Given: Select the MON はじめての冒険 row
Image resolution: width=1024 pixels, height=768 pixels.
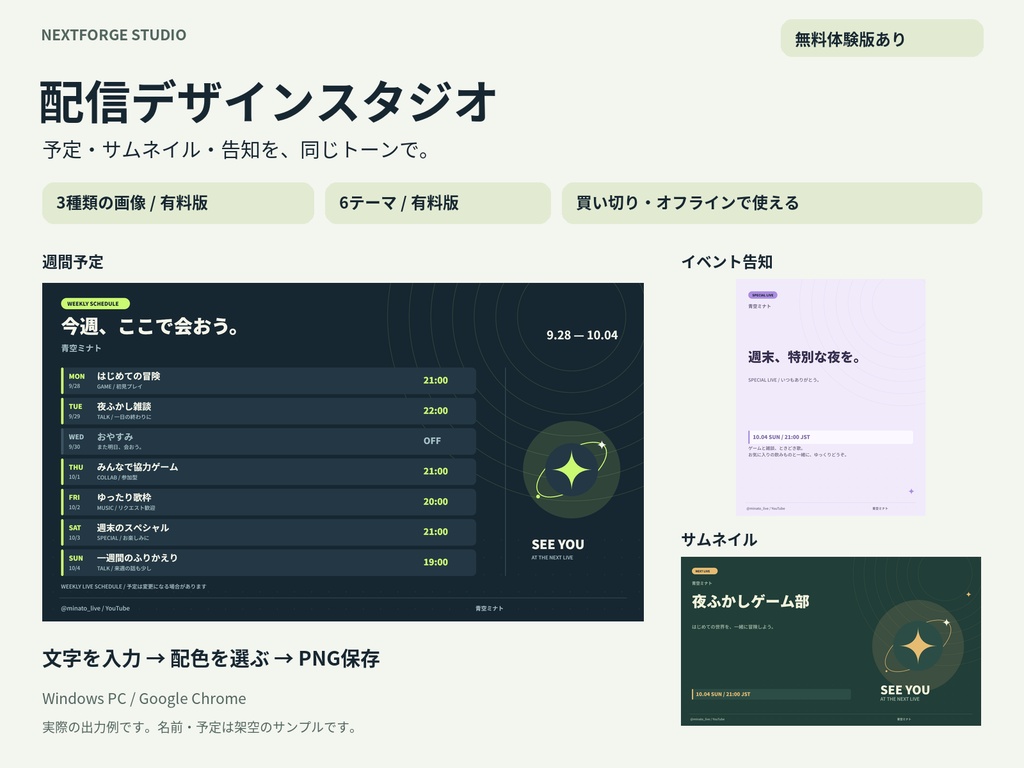Looking at the screenshot, I should [268, 381].
